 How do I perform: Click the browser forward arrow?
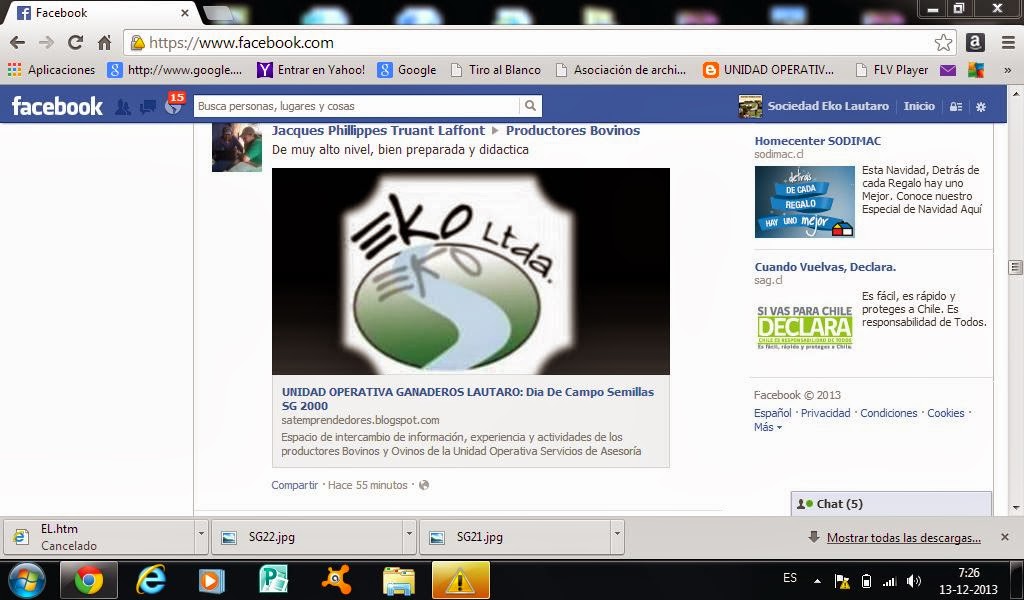tap(46, 43)
